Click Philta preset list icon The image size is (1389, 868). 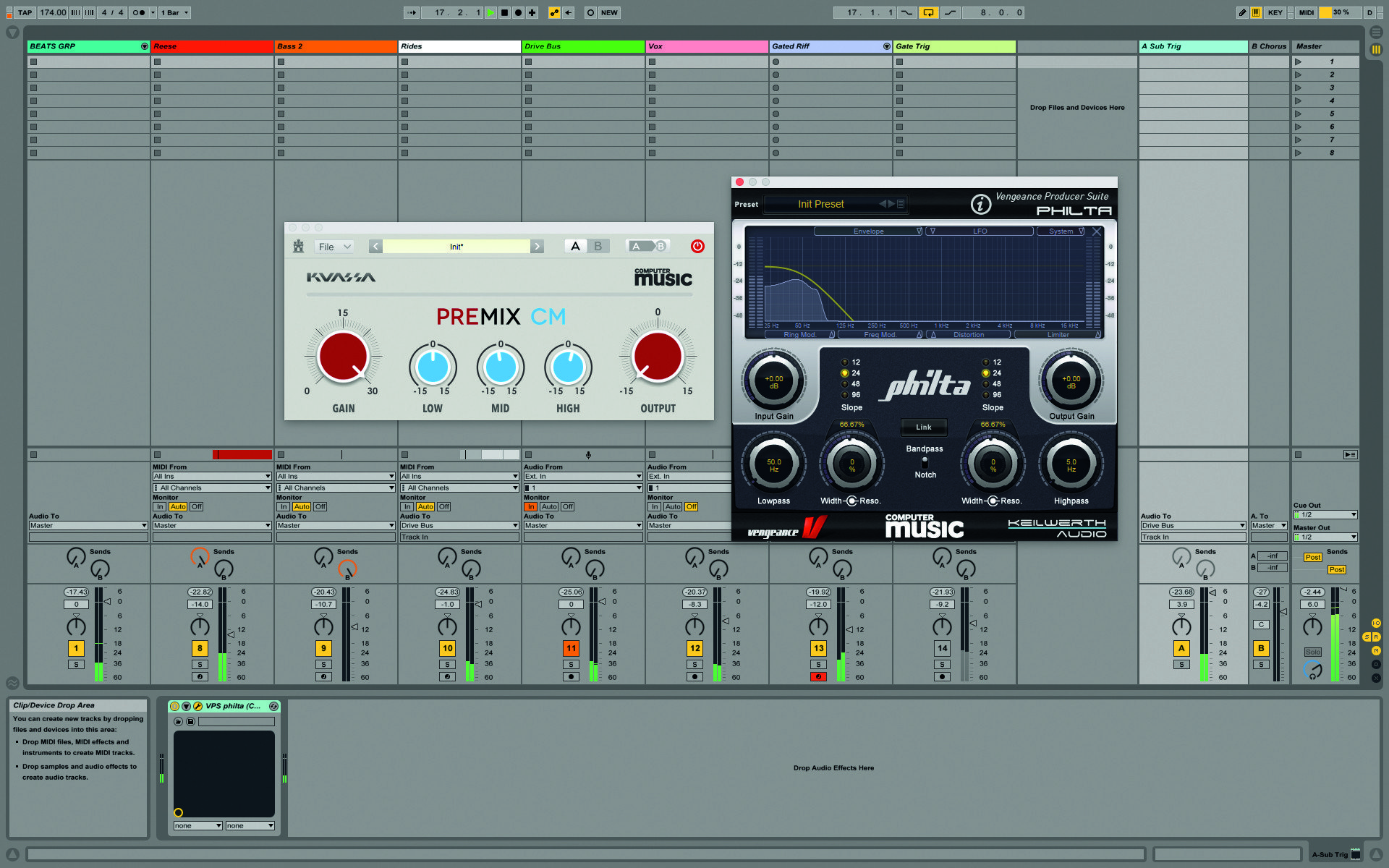point(901,204)
